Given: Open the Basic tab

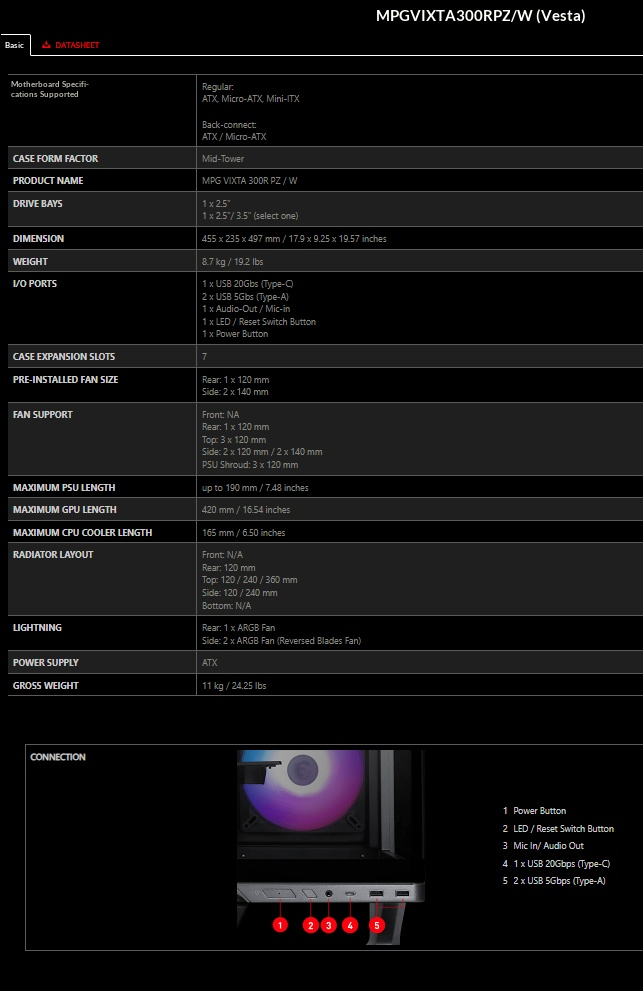Looking at the screenshot, I should (x=15, y=45).
